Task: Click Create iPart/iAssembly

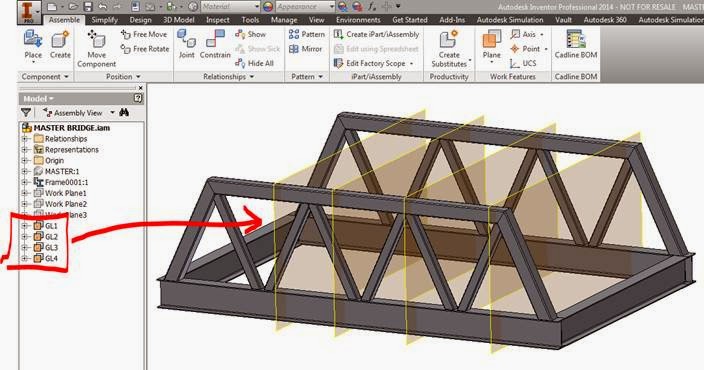Action: pyautogui.click(x=376, y=34)
